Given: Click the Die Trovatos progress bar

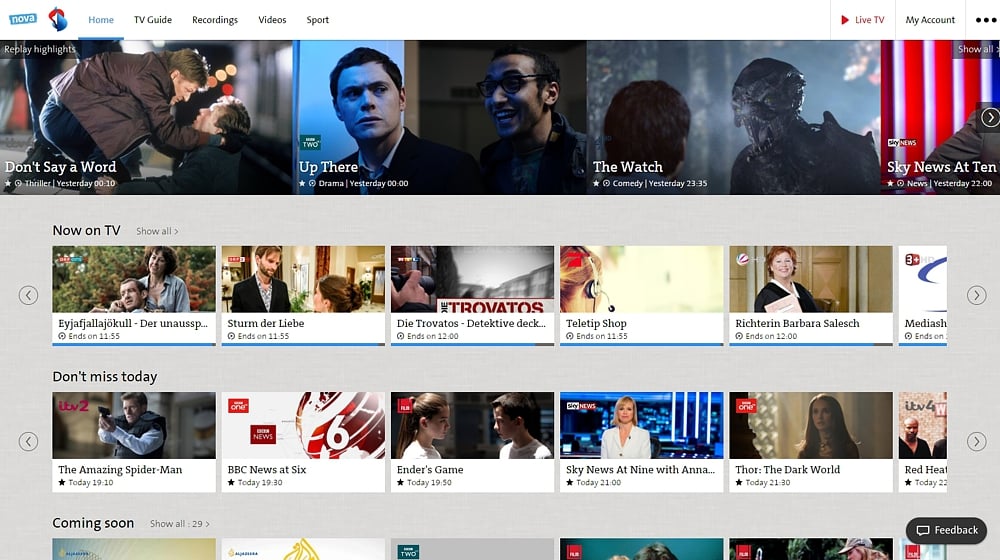Looking at the screenshot, I should coord(473,344).
